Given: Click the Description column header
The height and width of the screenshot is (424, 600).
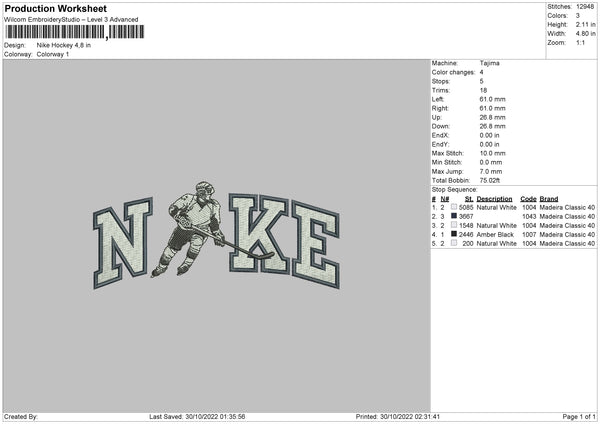Looking at the screenshot, I should tap(494, 199).
